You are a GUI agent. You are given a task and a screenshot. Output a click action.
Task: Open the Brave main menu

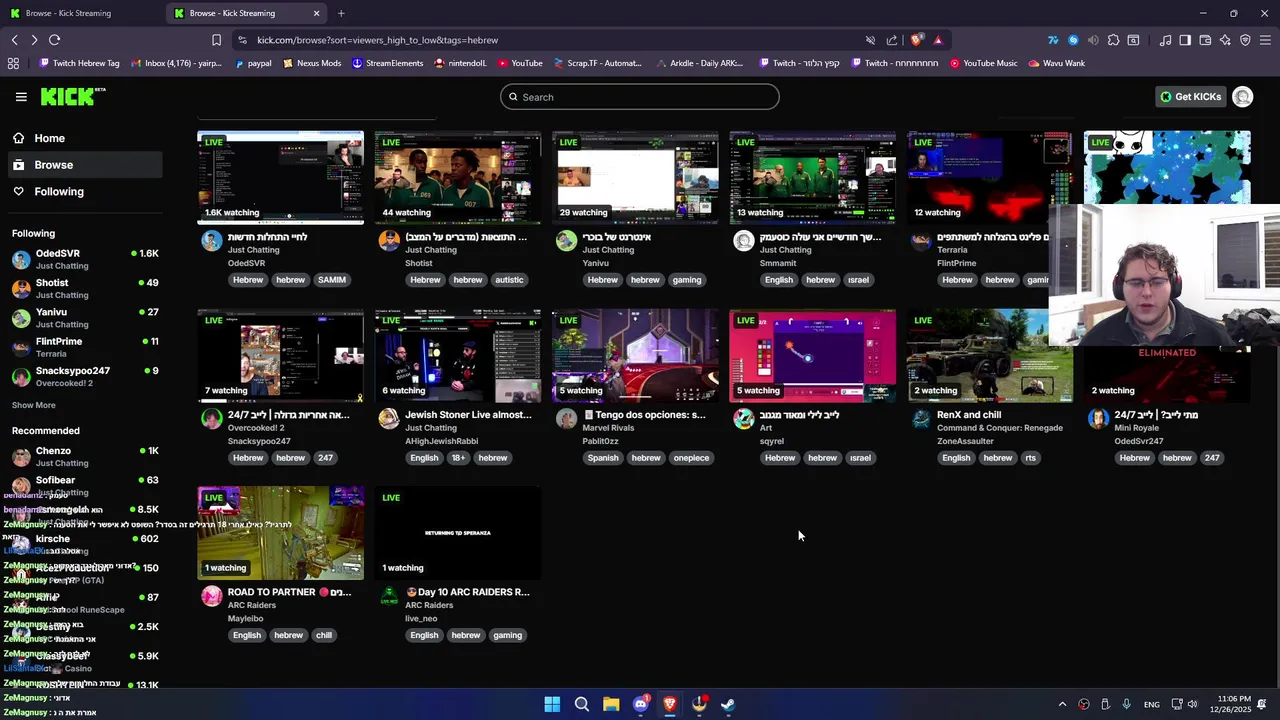click(x=1266, y=40)
